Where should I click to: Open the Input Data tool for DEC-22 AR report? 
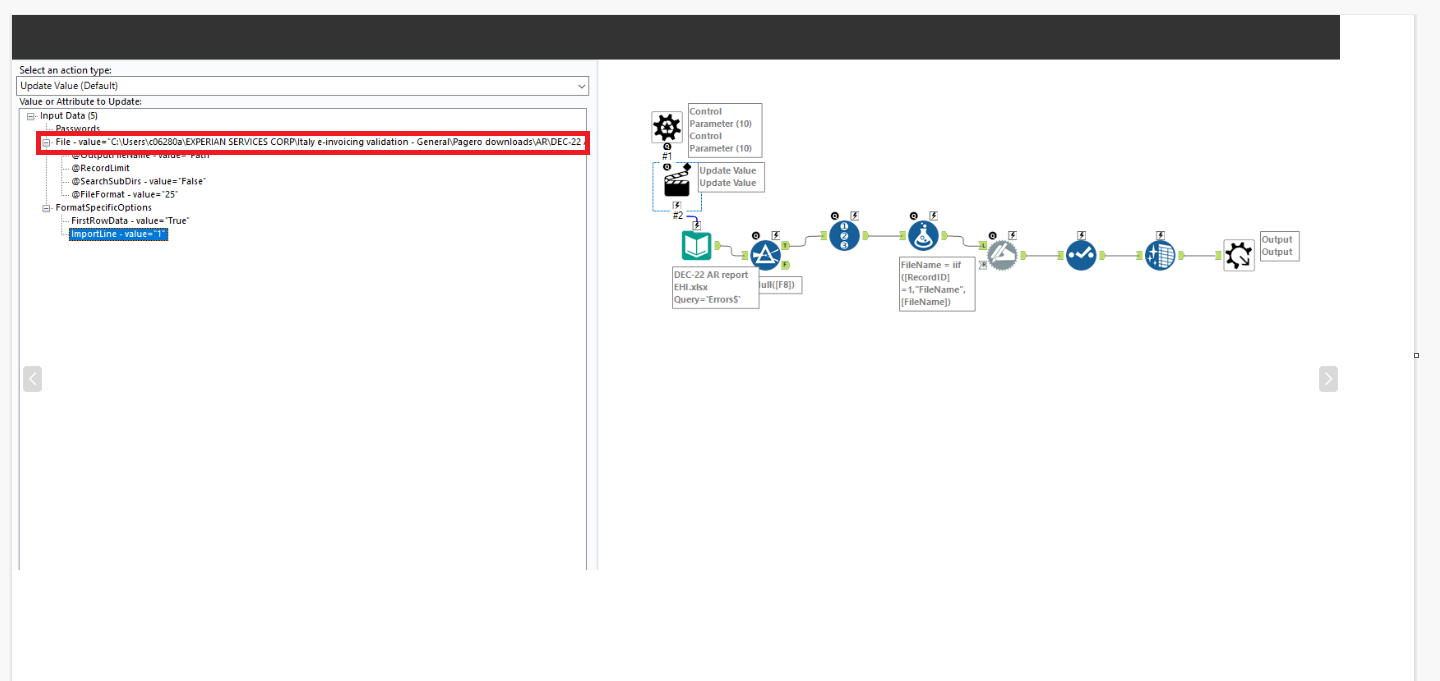[x=696, y=244]
